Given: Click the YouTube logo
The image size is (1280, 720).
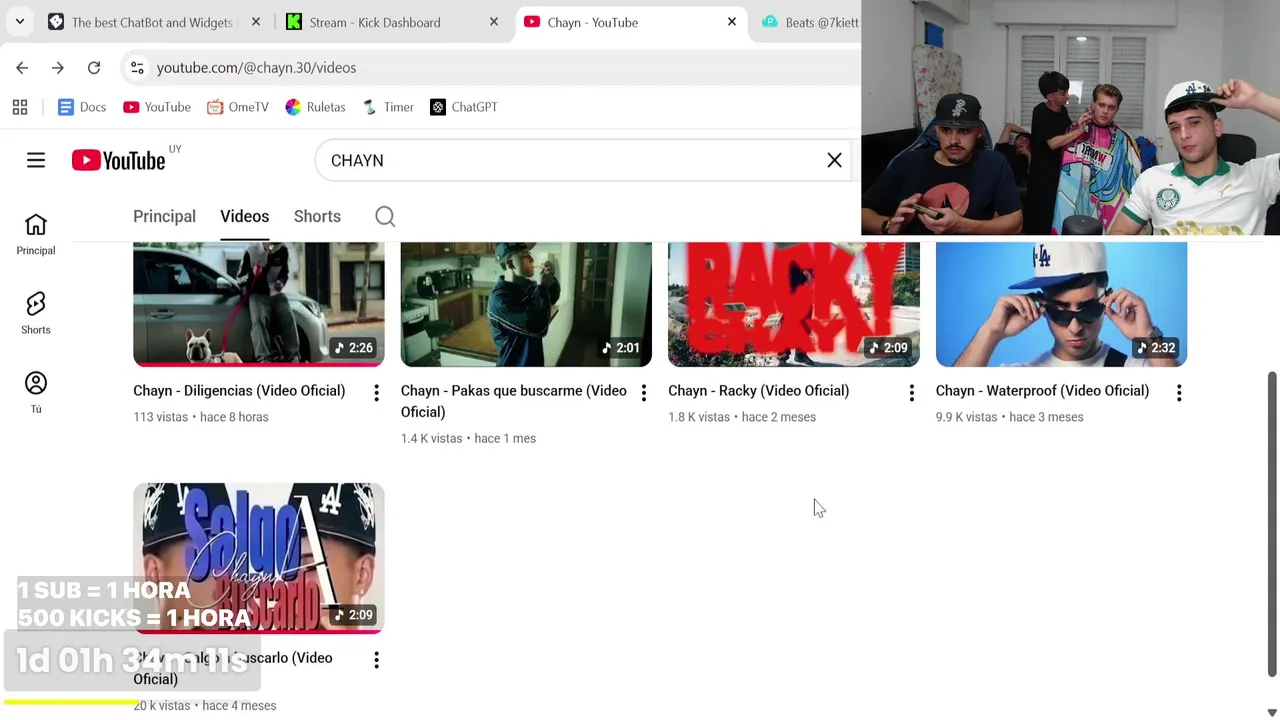Looking at the screenshot, I should point(118,160).
